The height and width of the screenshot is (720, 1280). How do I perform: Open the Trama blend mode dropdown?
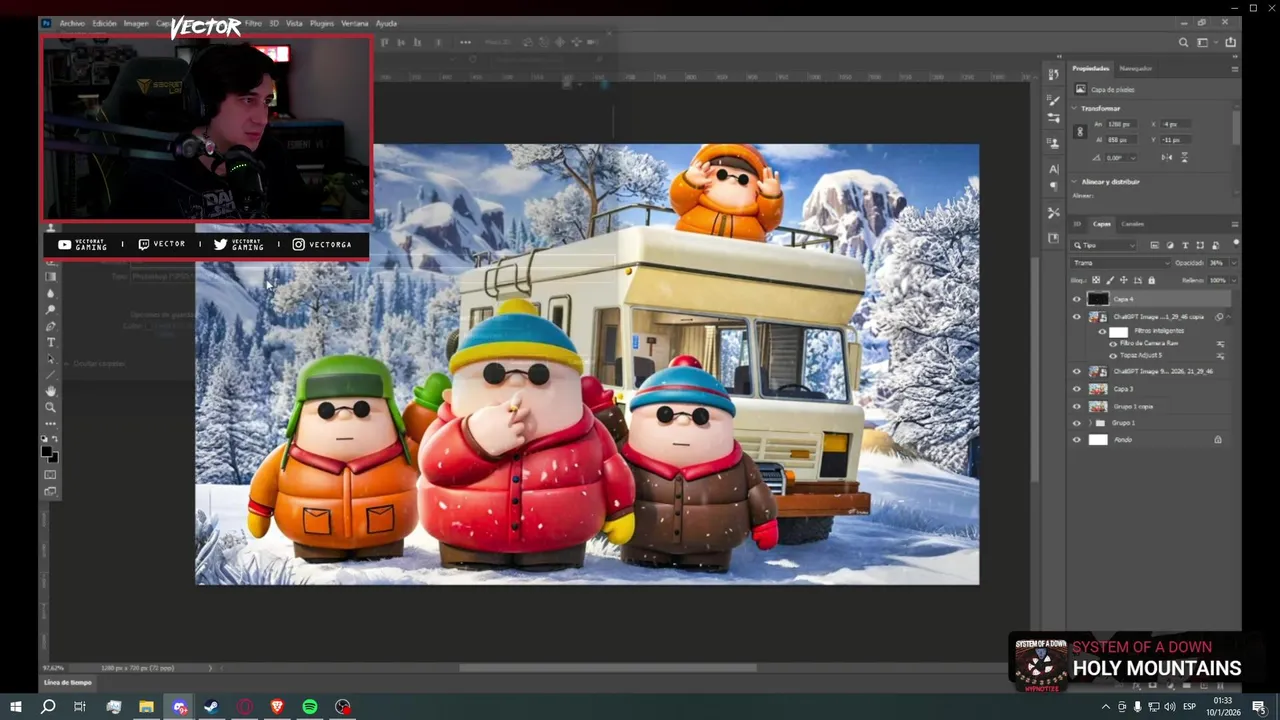click(x=1120, y=263)
